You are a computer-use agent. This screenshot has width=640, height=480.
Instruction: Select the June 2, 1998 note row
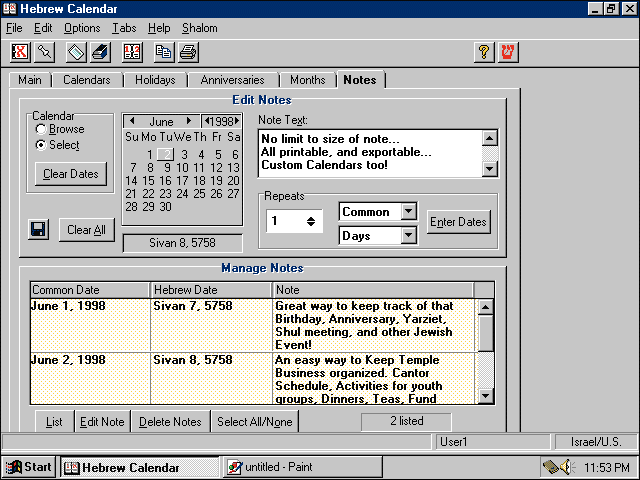(x=253, y=378)
